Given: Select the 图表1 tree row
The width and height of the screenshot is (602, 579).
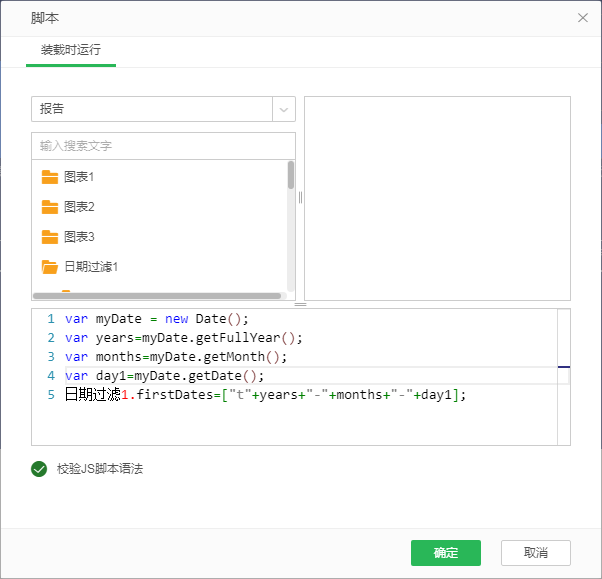Looking at the screenshot, I should click(x=159, y=177).
